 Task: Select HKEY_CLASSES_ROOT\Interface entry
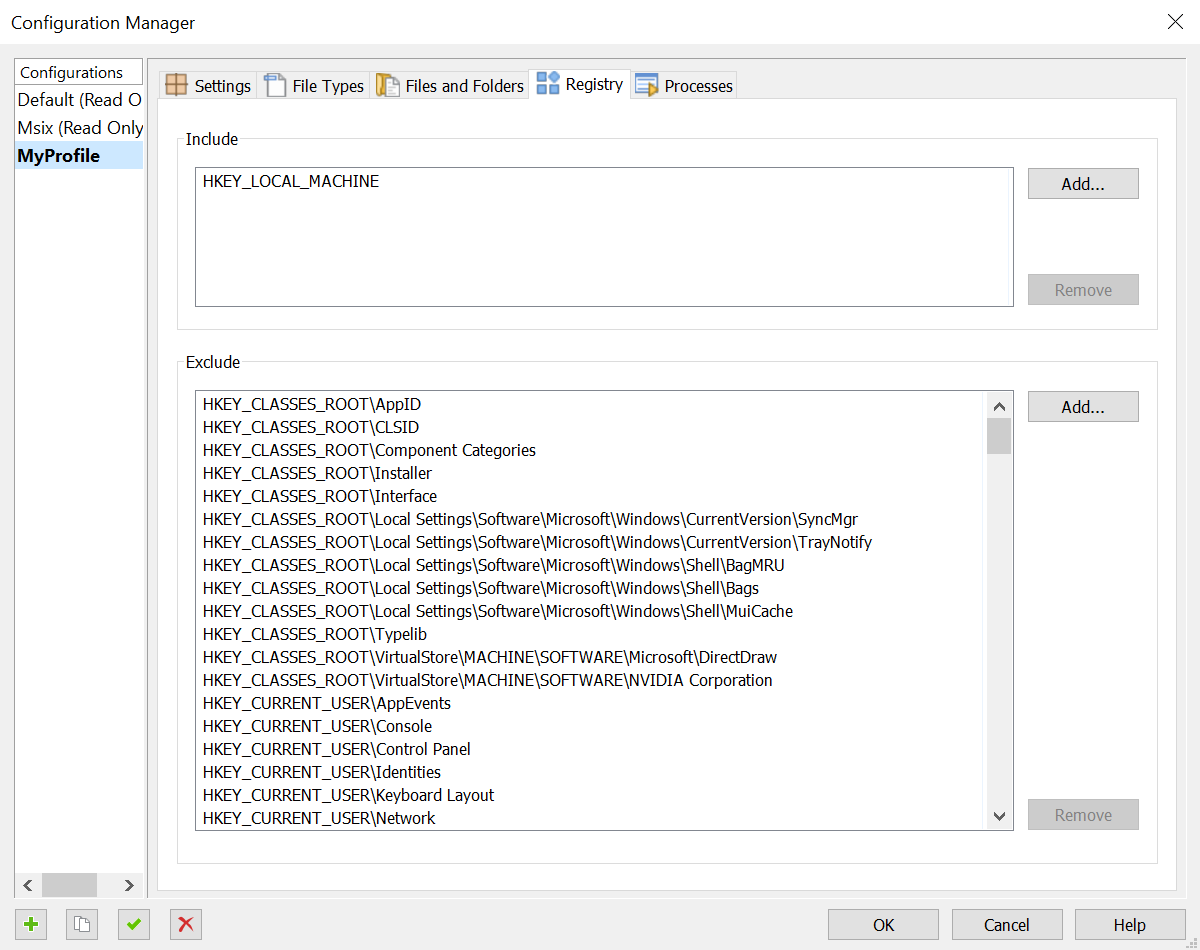pos(320,497)
